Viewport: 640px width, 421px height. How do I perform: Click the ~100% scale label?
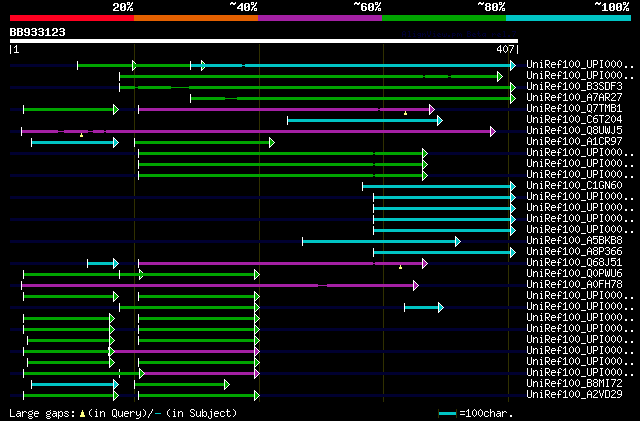pos(612,7)
